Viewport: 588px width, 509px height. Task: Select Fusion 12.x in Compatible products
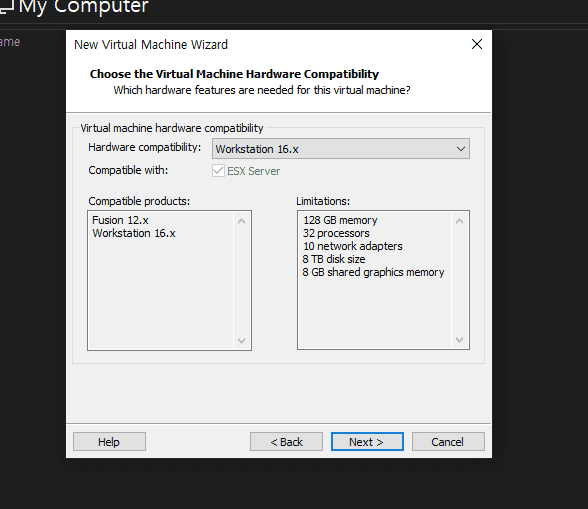pos(120,220)
